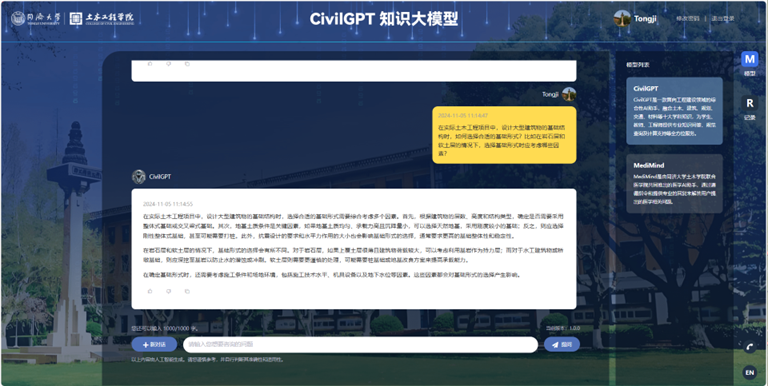Click the 1000/1000 character counter text
Screen dimensions: 768x386
point(165,329)
